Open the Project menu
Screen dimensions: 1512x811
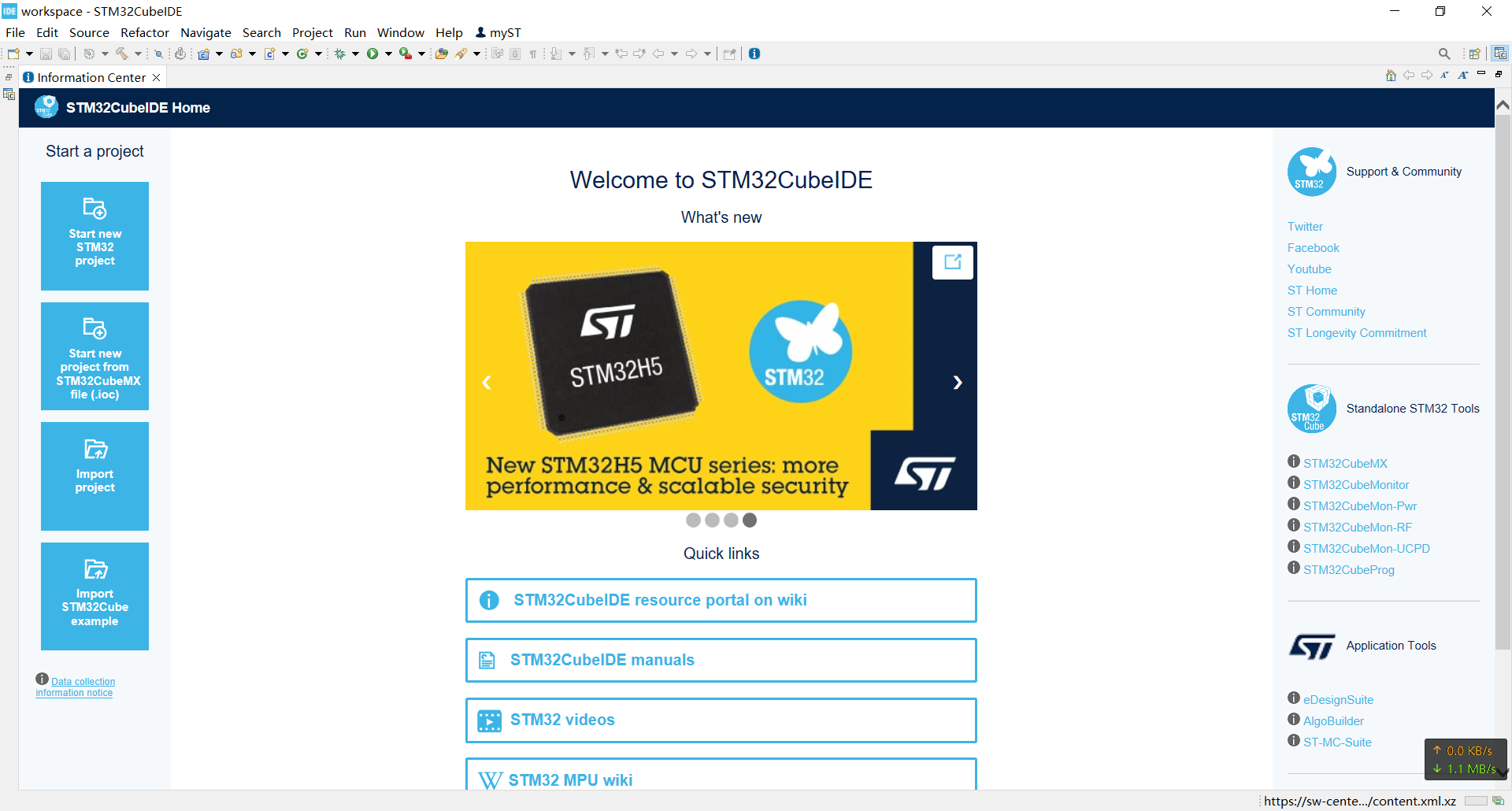(x=313, y=32)
